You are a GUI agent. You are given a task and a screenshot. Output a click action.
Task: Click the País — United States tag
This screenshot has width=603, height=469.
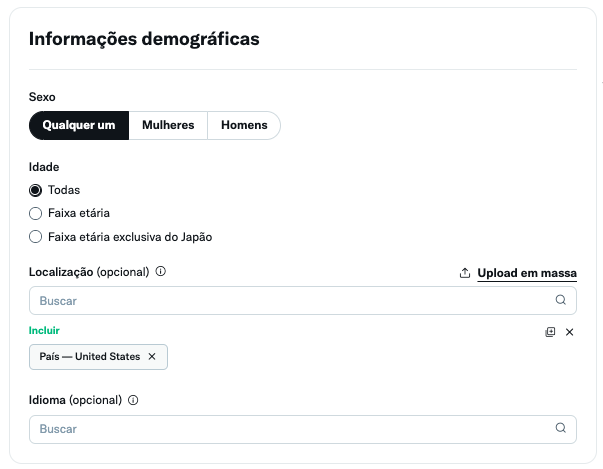click(x=98, y=357)
